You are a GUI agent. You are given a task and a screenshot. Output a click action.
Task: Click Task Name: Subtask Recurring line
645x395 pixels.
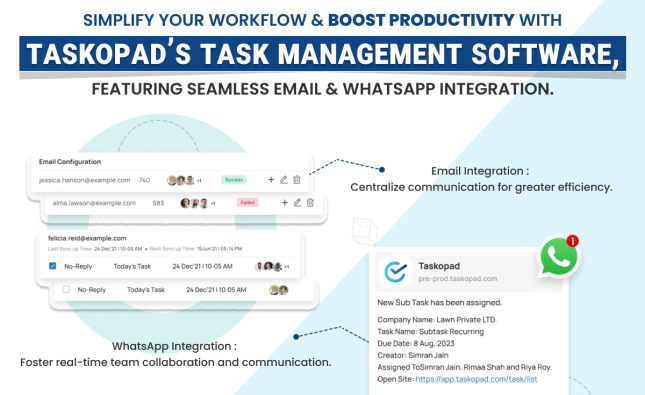click(x=430, y=332)
